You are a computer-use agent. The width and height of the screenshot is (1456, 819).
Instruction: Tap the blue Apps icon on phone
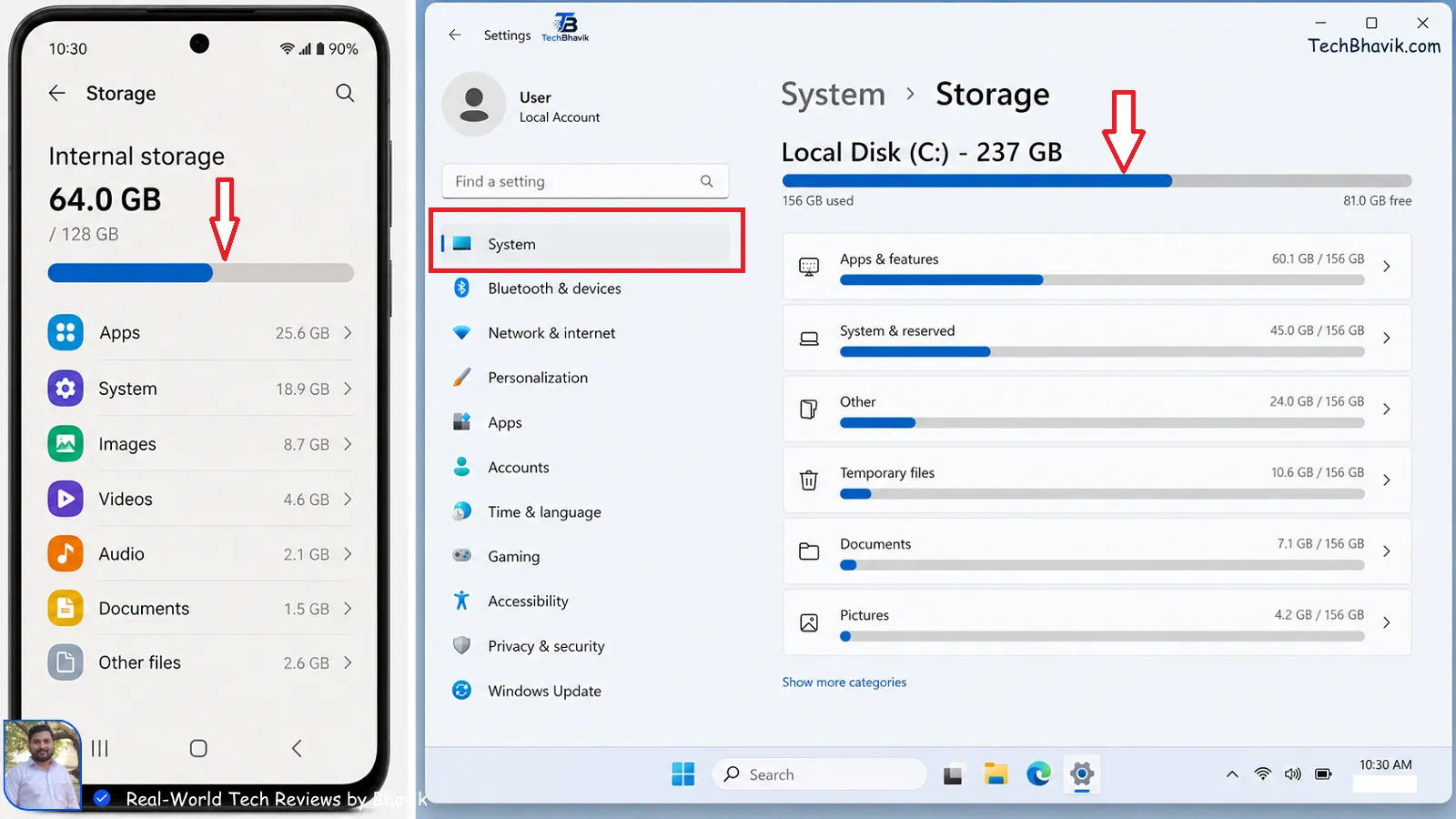(x=66, y=333)
